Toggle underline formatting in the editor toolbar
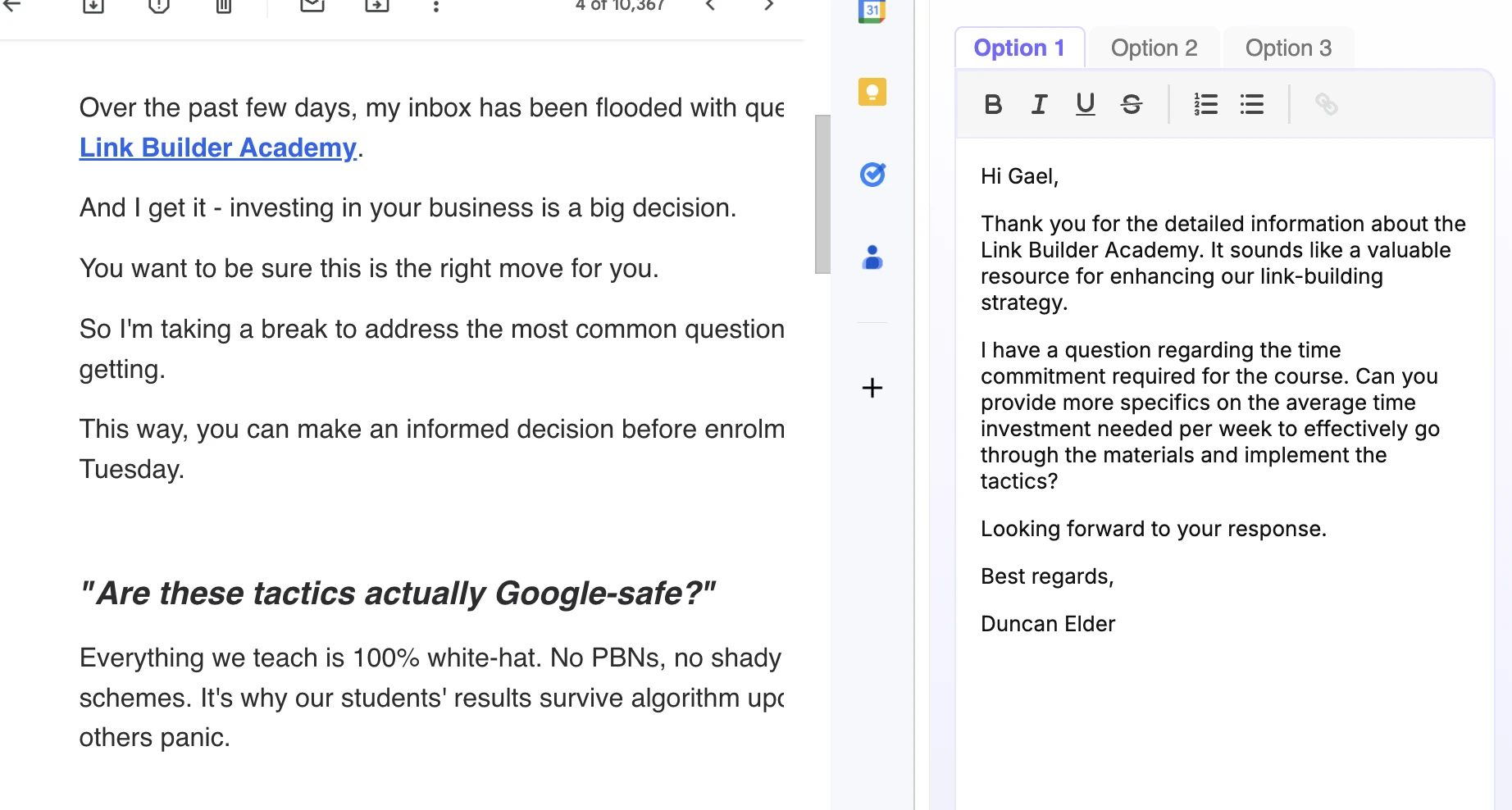Viewport: 1512px width, 810px height. click(x=1085, y=104)
